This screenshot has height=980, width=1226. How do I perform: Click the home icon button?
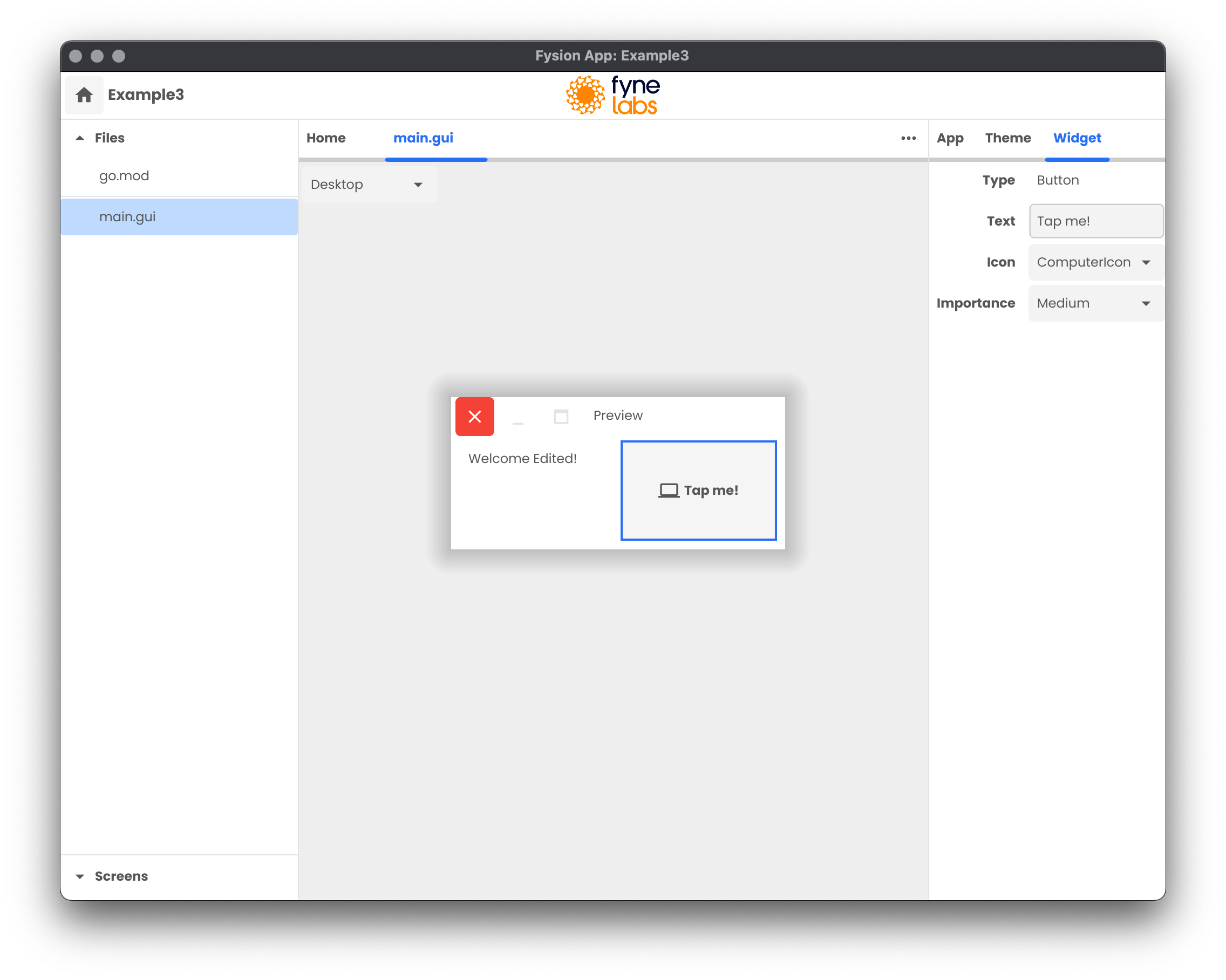84,94
